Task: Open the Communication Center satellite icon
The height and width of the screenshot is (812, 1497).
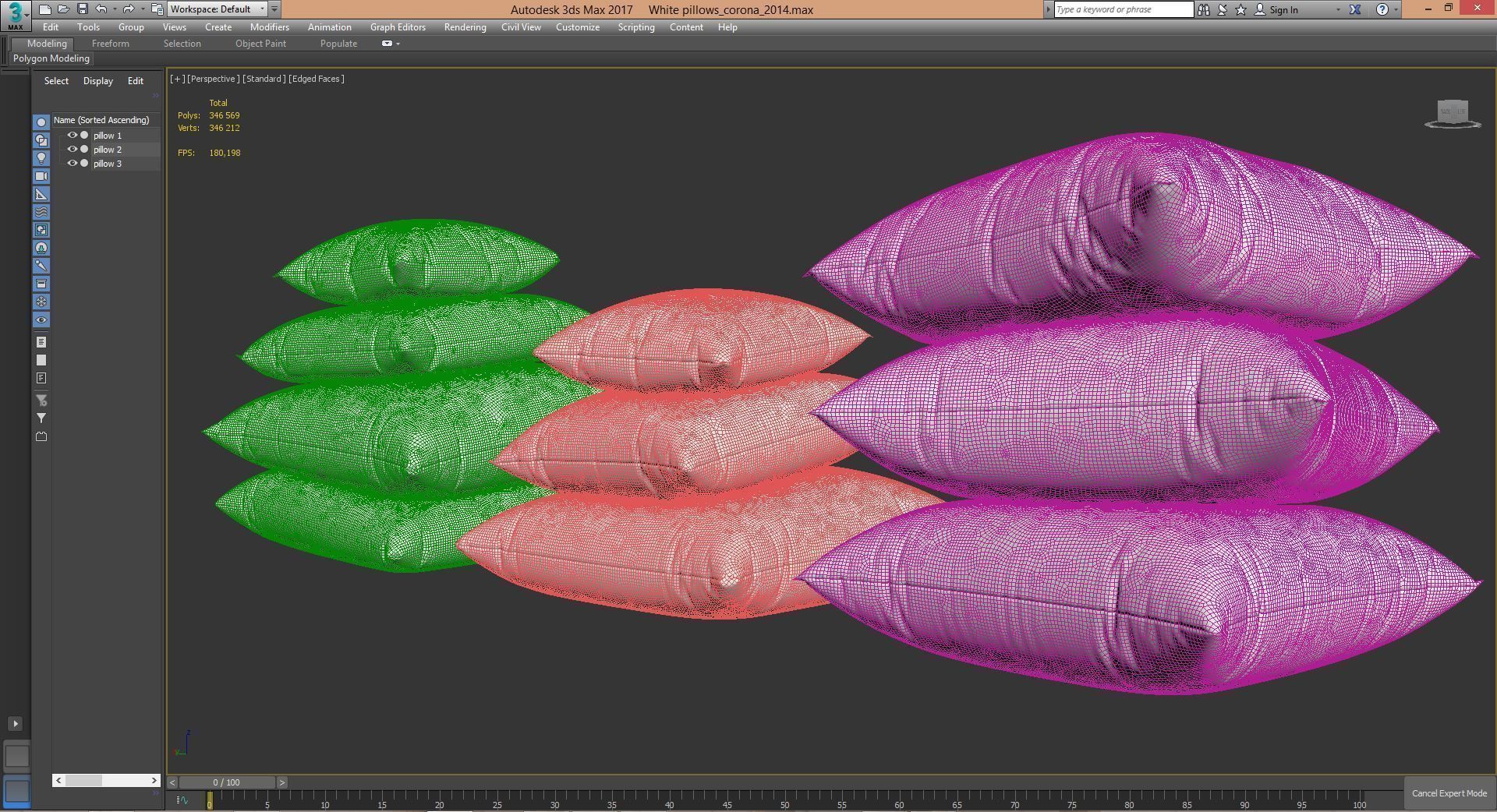Action: click(x=1223, y=9)
